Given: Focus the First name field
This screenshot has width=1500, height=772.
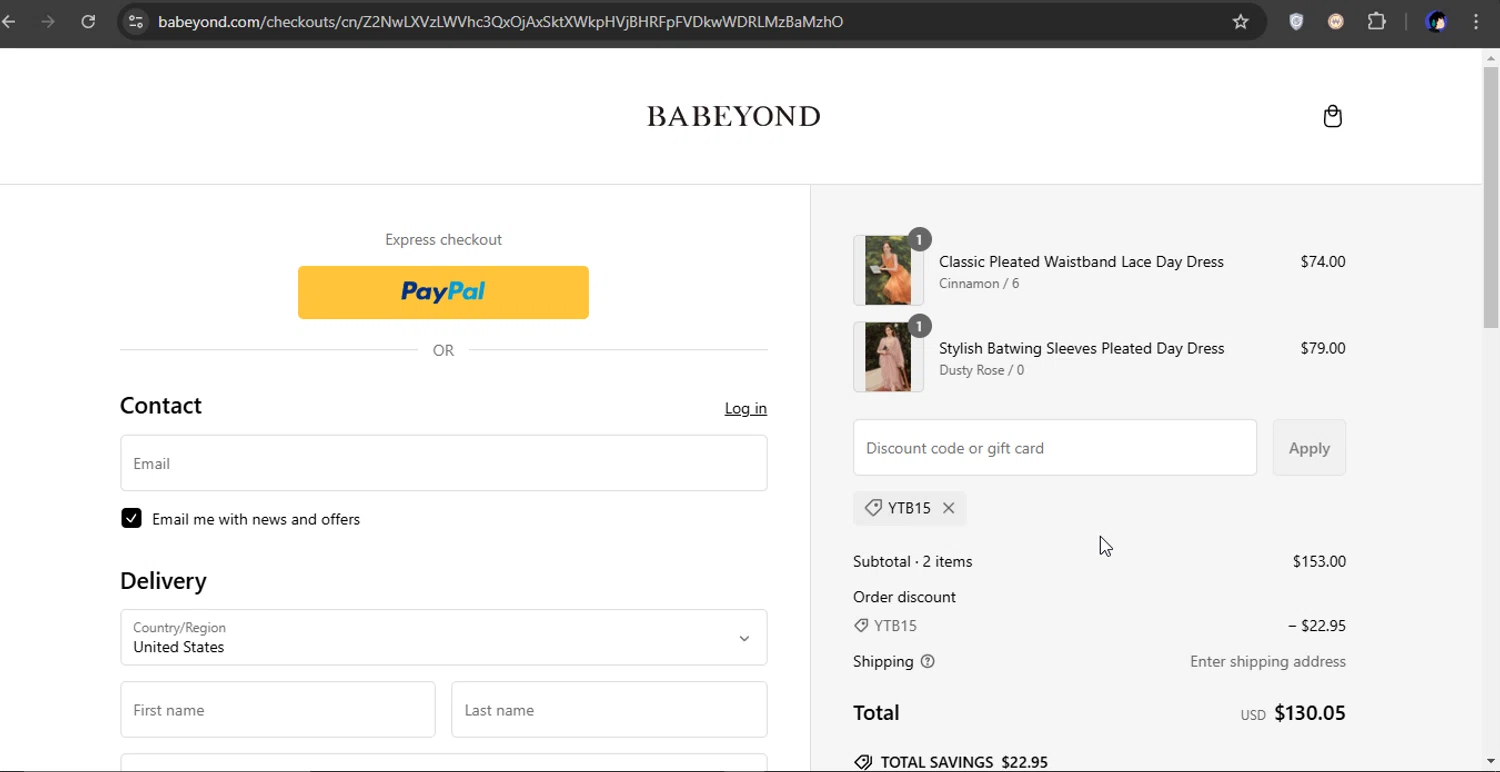Looking at the screenshot, I should click(x=278, y=709).
